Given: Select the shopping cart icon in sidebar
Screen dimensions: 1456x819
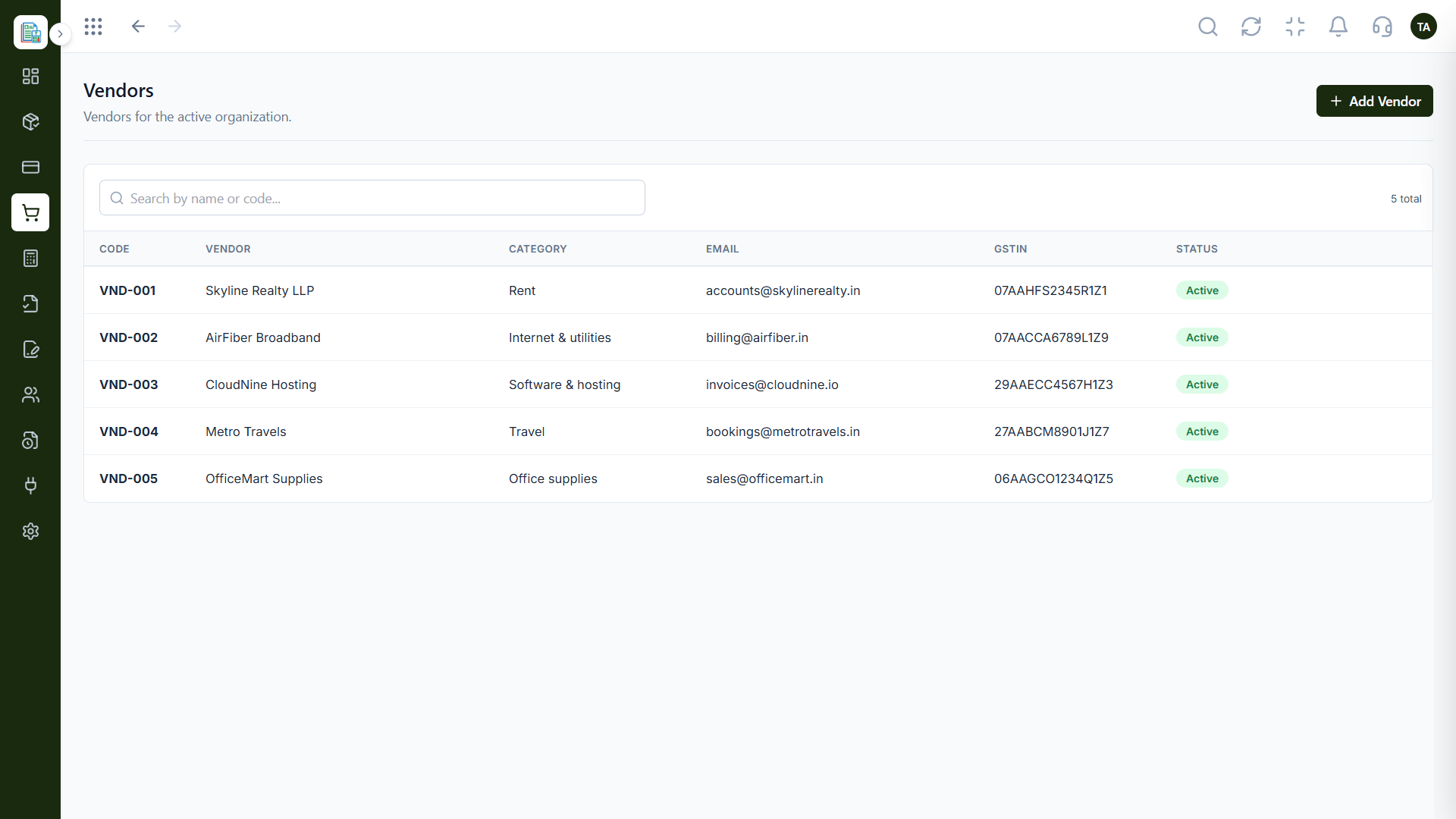Looking at the screenshot, I should [30, 212].
